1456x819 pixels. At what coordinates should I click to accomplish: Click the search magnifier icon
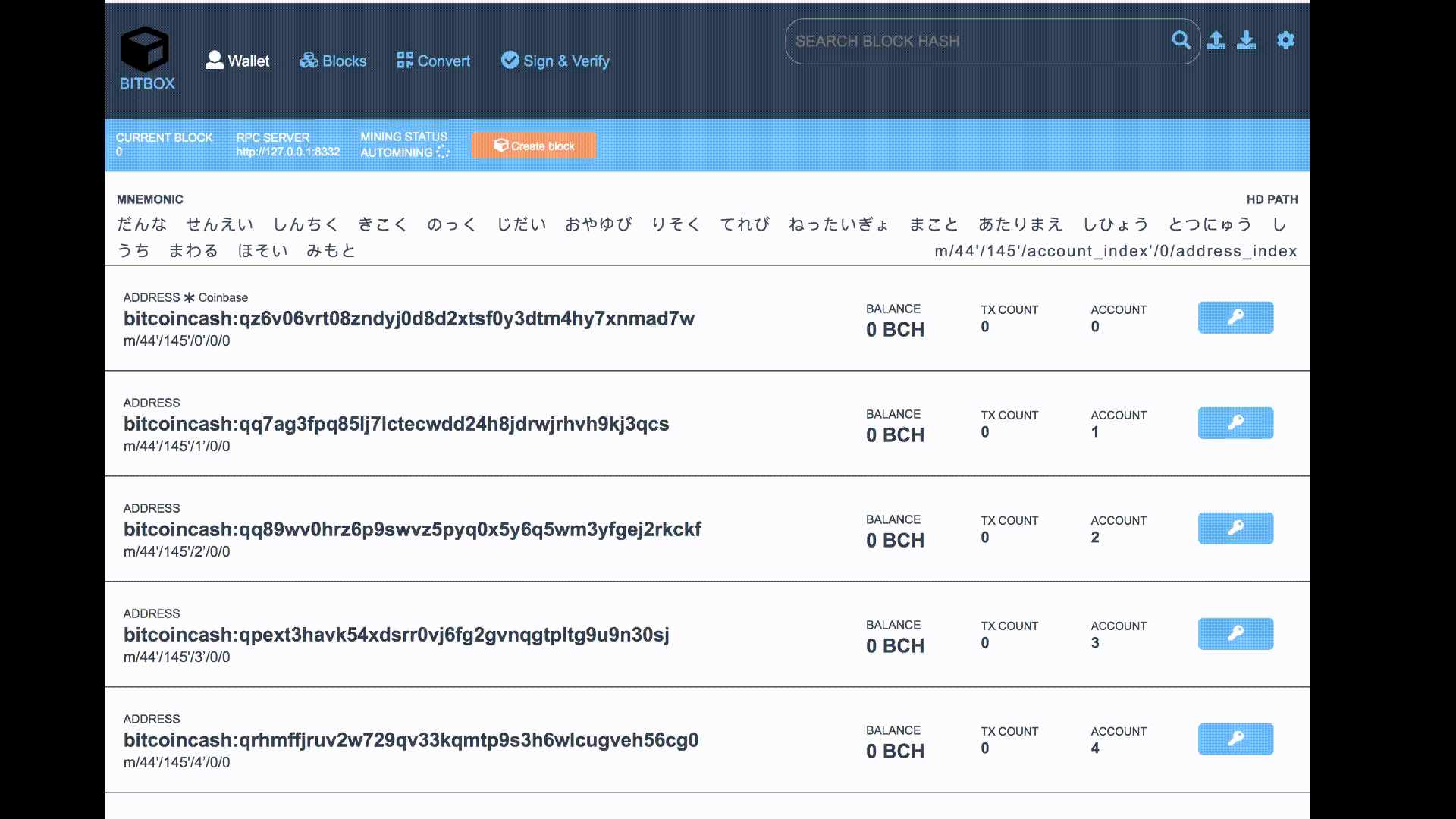(1181, 40)
